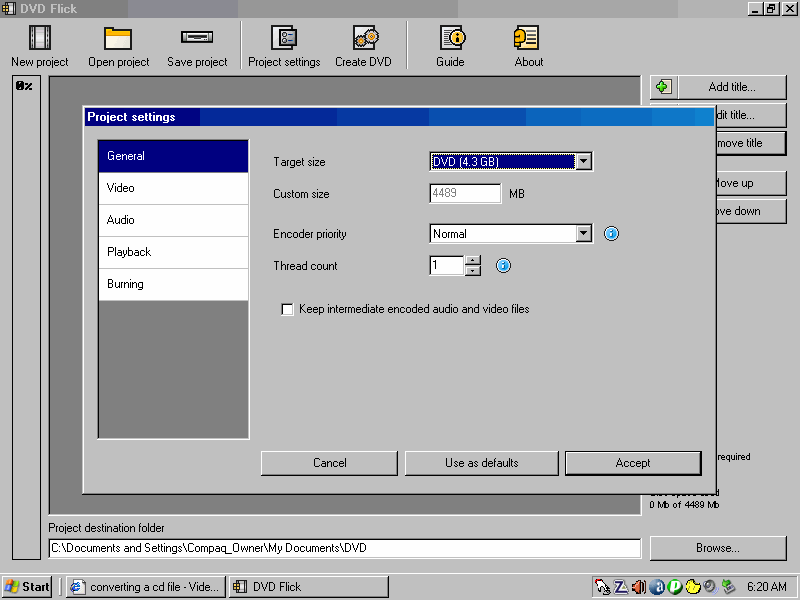Click the speaker volume tray icon
The image size is (800, 600).
point(639,587)
